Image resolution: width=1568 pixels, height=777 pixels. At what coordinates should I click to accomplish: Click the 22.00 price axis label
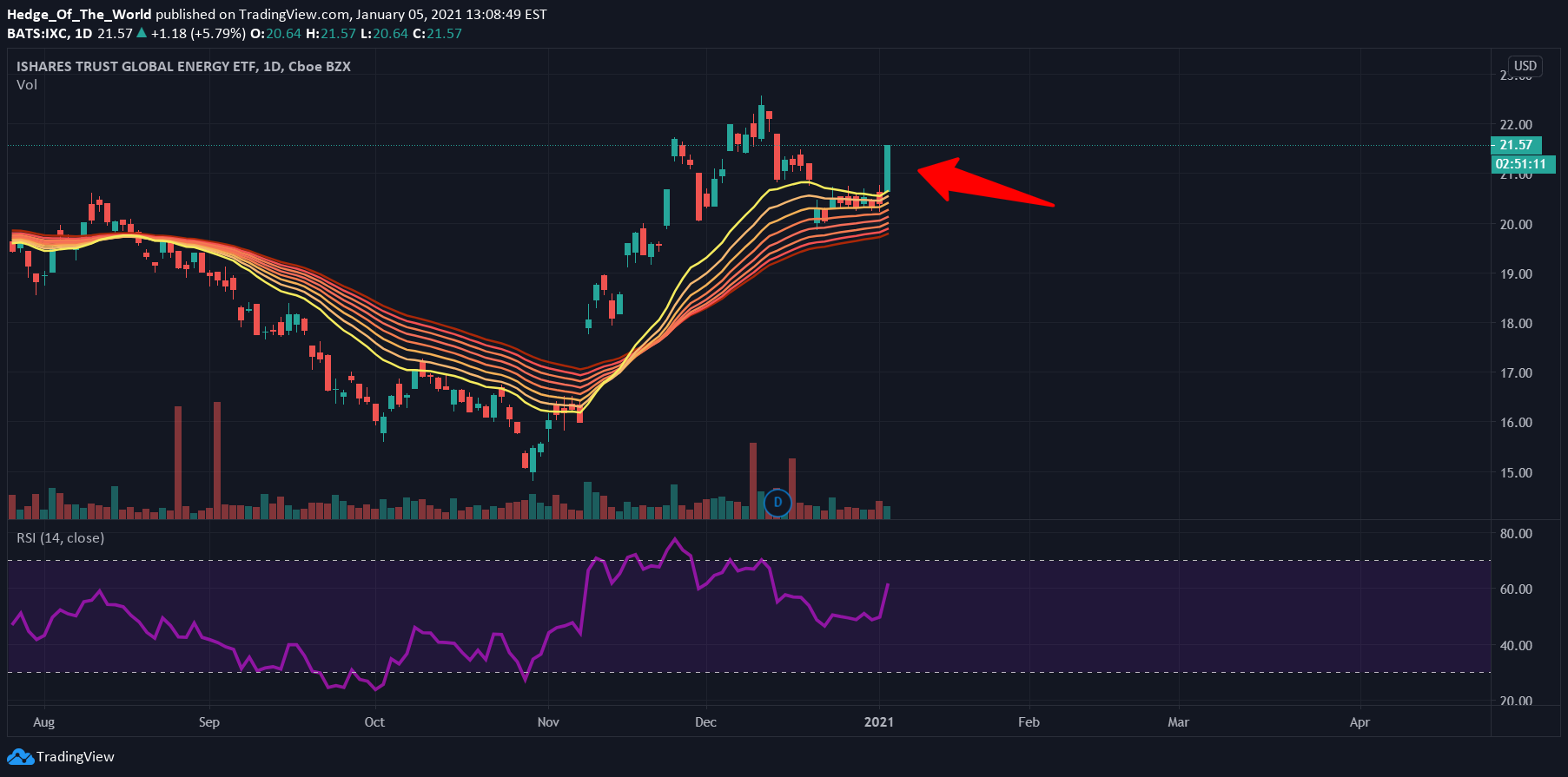(1516, 125)
